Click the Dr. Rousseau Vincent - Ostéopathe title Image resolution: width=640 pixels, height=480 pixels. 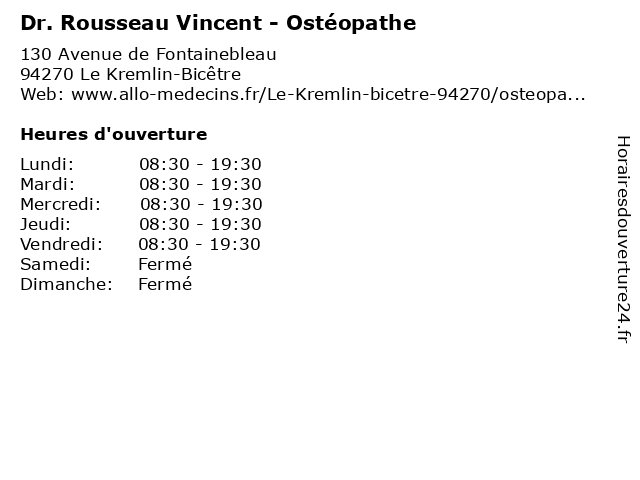[218, 23]
